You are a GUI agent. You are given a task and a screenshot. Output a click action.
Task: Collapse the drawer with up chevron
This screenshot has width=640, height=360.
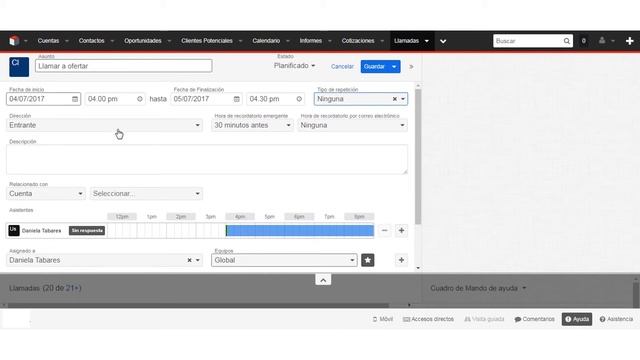[x=323, y=280]
